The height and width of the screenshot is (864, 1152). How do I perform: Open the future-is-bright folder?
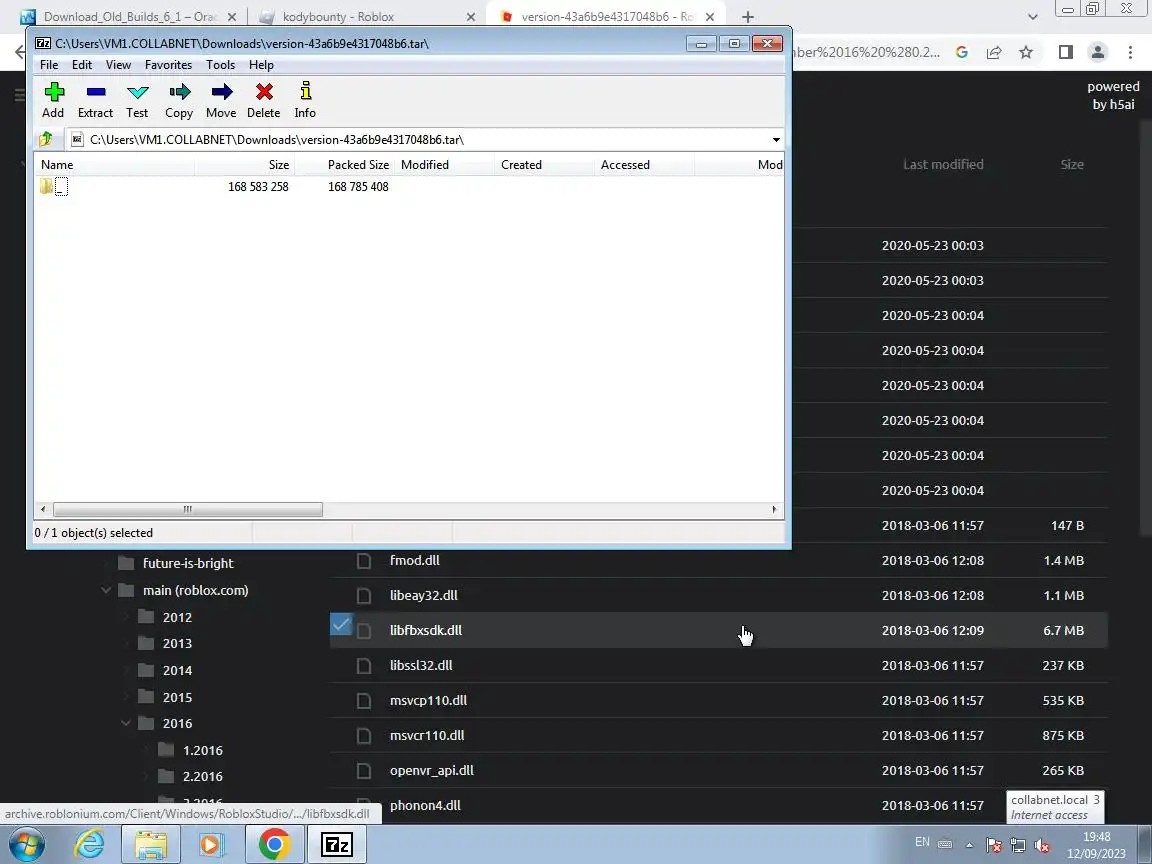coord(188,564)
